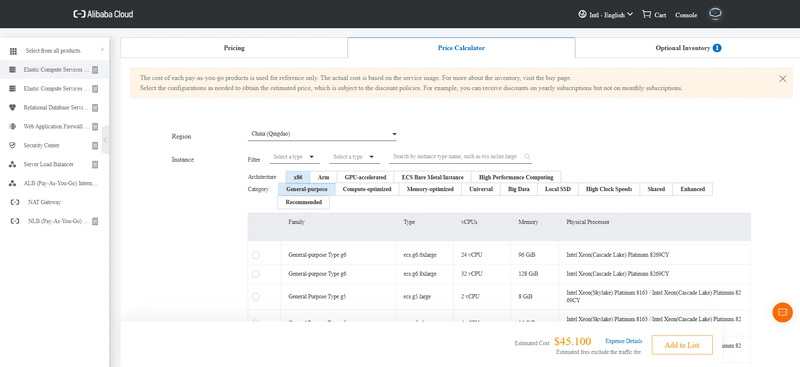Select the ecs.g5.large instance radio button
The height and width of the screenshot is (367, 800).
click(256, 297)
